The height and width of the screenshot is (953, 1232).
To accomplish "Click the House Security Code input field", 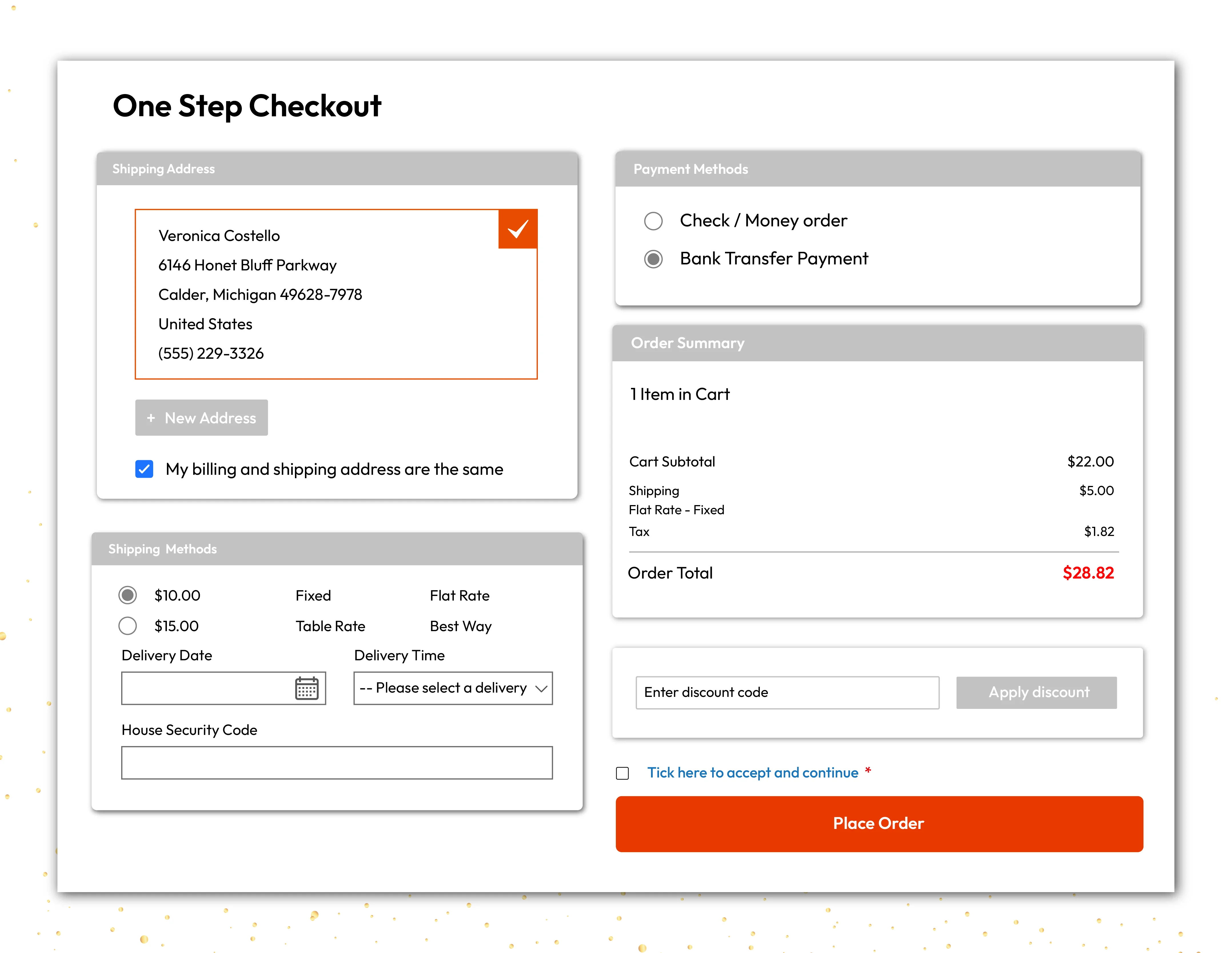I will [336, 762].
